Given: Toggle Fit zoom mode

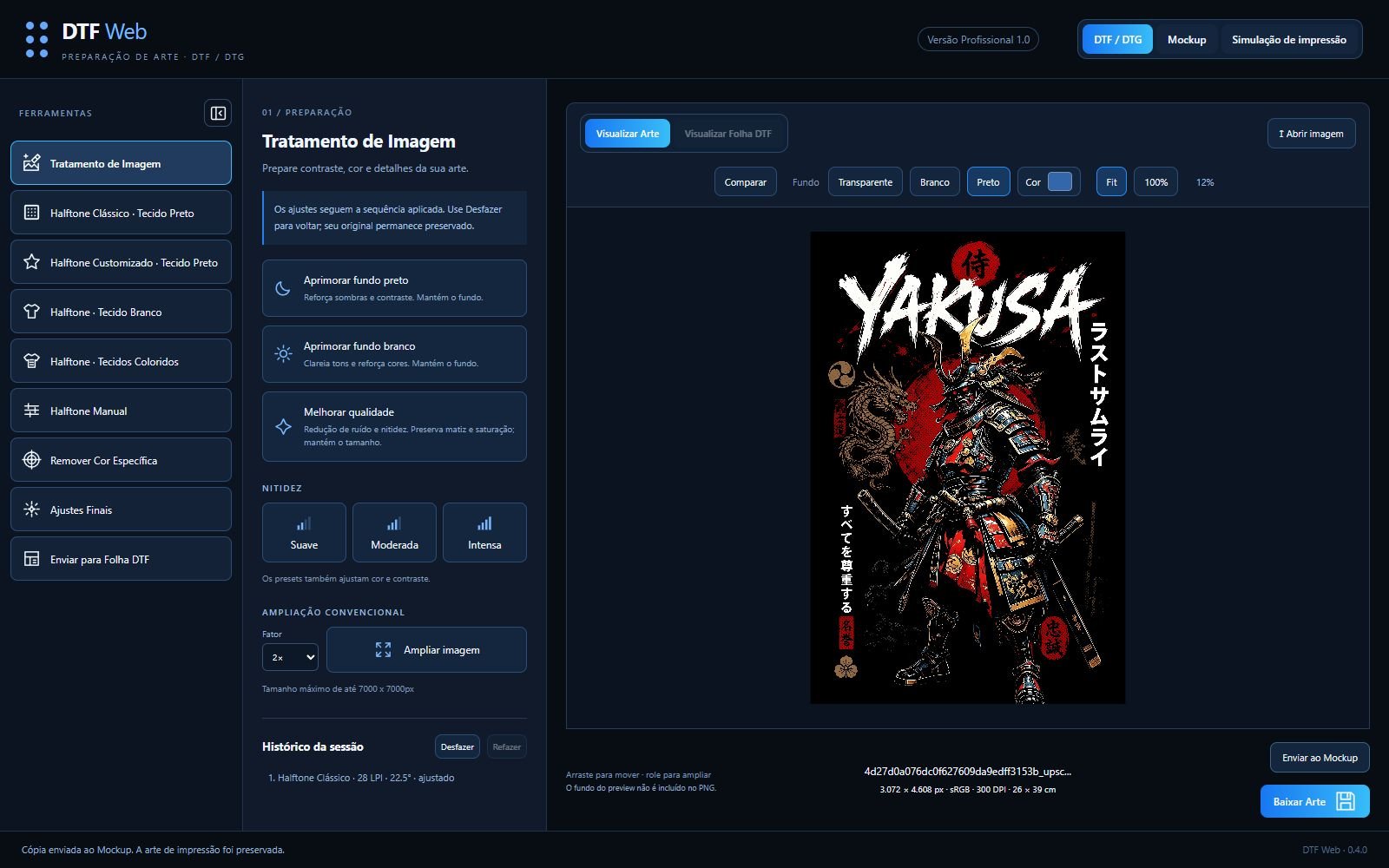Looking at the screenshot, I should click(x=1111, y=182).
